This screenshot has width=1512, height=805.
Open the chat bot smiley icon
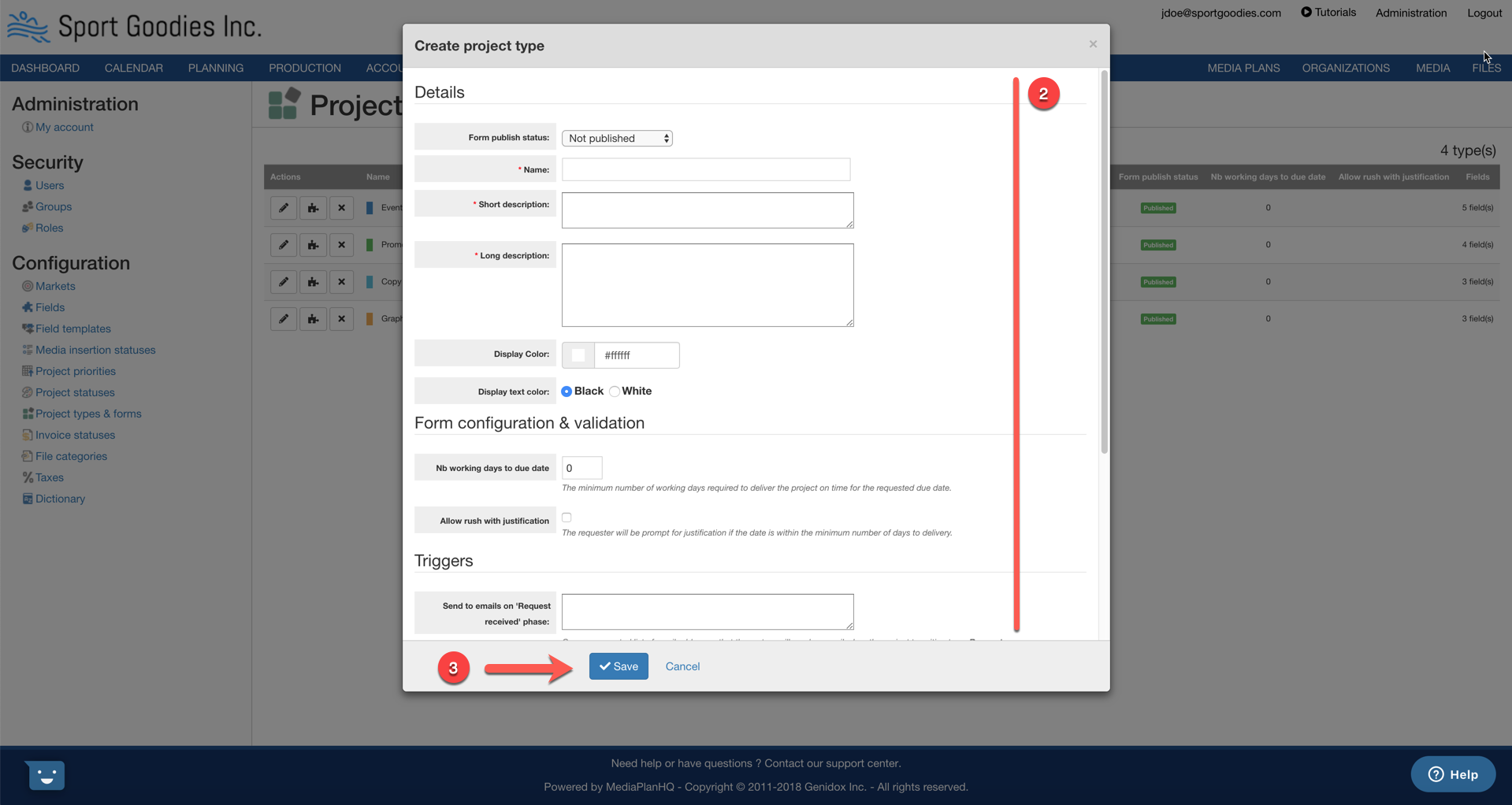[x=46, y=775]
